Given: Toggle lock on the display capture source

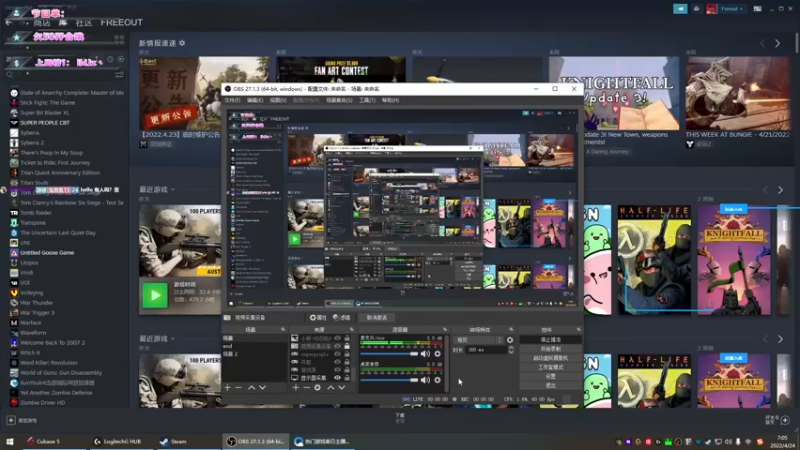Looking at the screenshot, I should [347, 378].
